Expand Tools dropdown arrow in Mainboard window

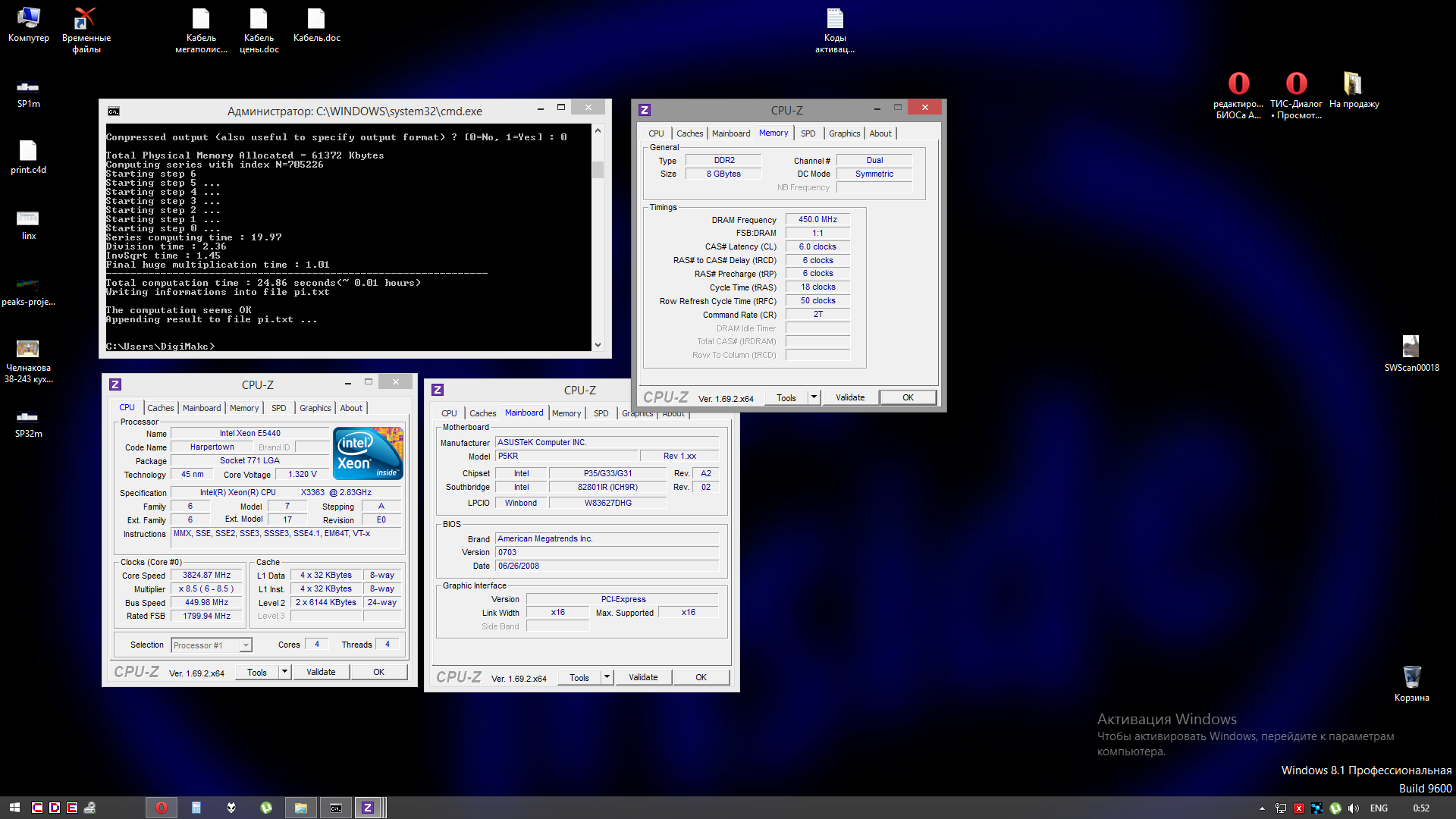pos(607,677)
